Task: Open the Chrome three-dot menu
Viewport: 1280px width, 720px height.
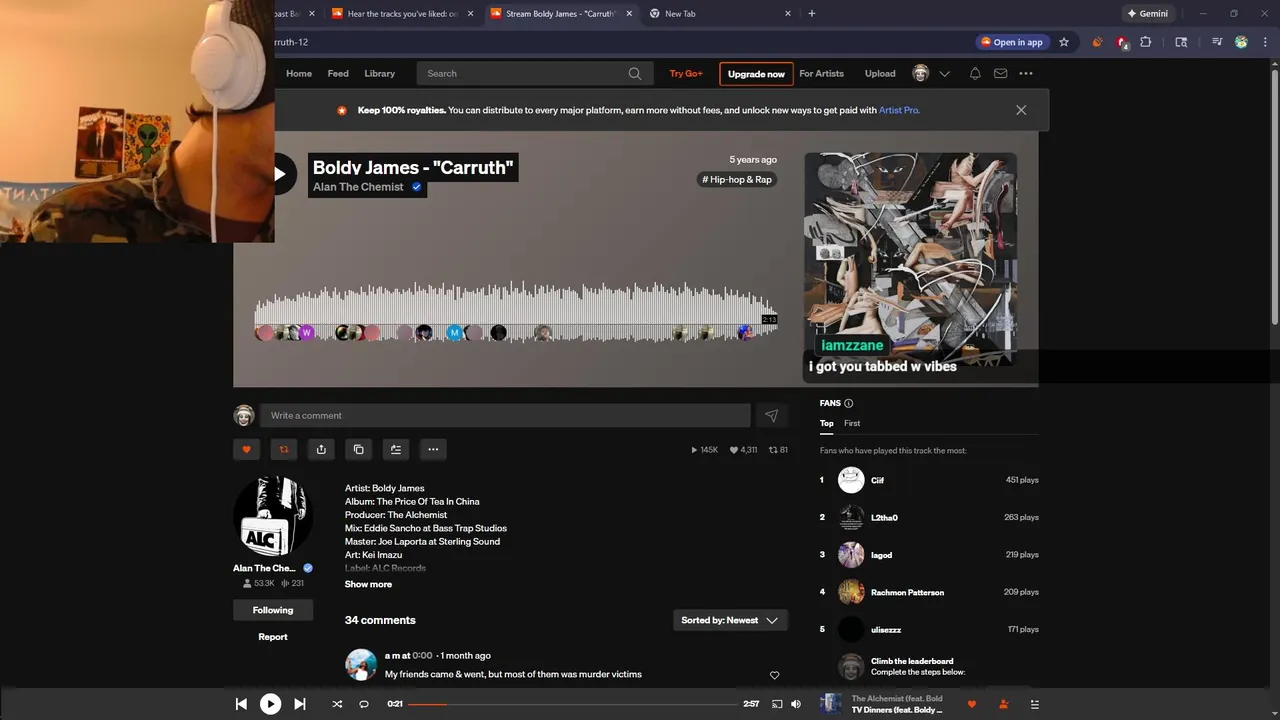Action: [1264, 42]
